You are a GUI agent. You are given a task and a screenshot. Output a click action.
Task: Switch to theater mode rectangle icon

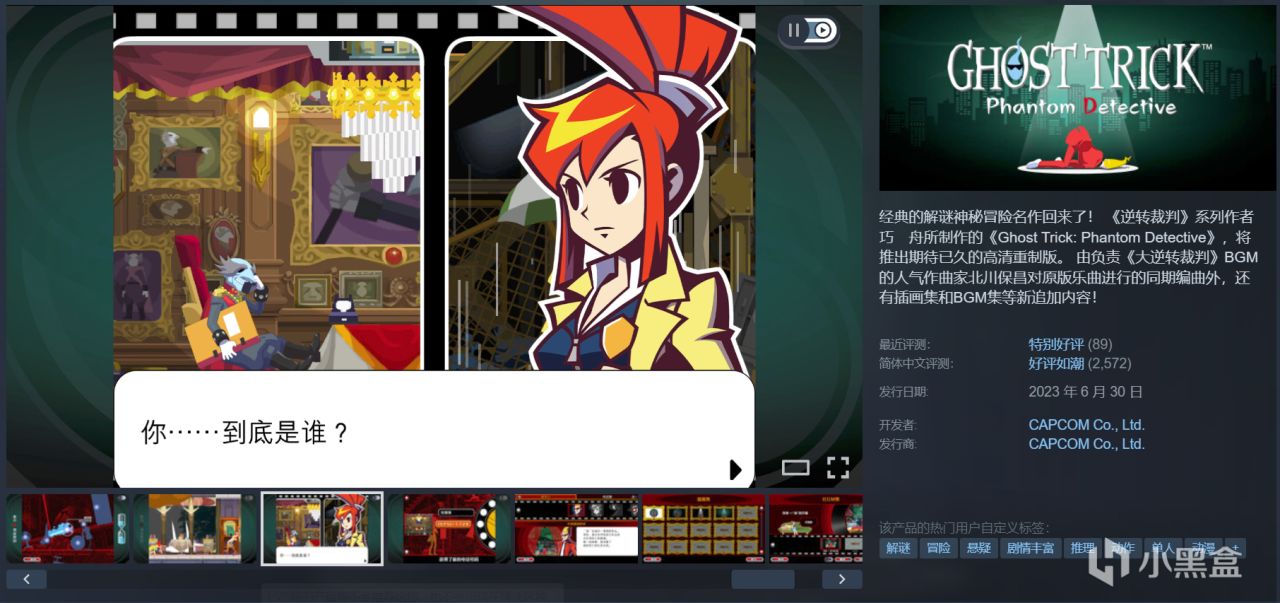pyautogui.click(x=795, y=467)
